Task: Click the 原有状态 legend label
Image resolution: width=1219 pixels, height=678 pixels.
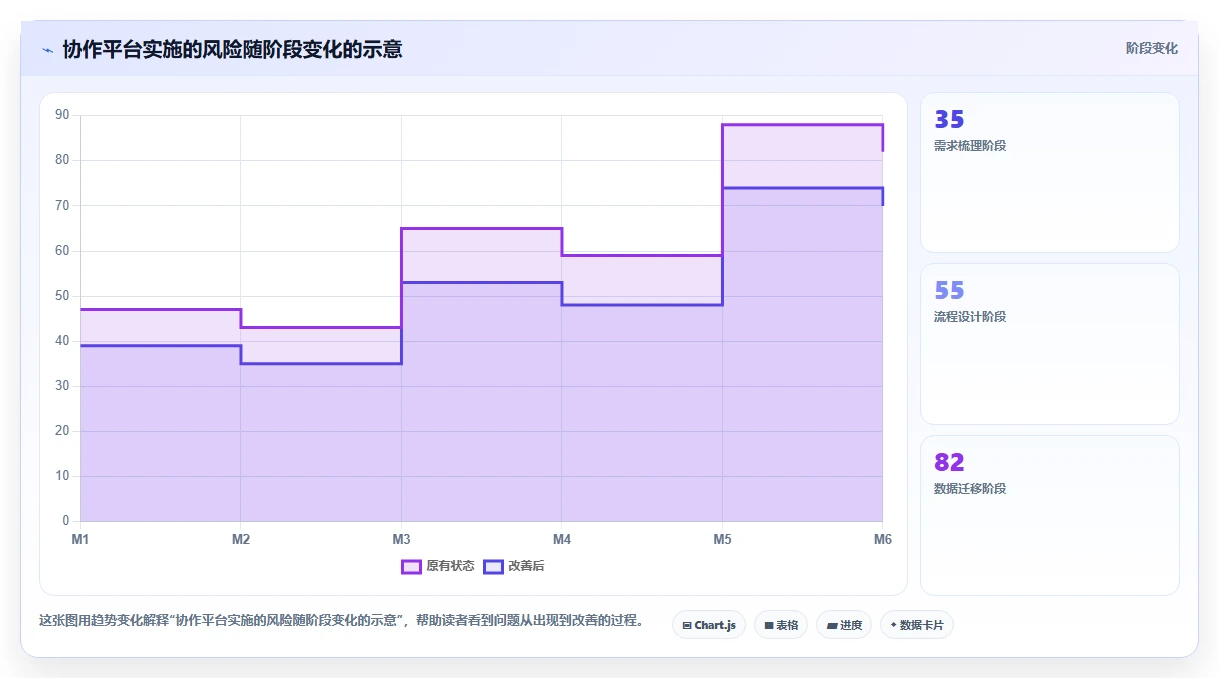Action: [450, 566]
